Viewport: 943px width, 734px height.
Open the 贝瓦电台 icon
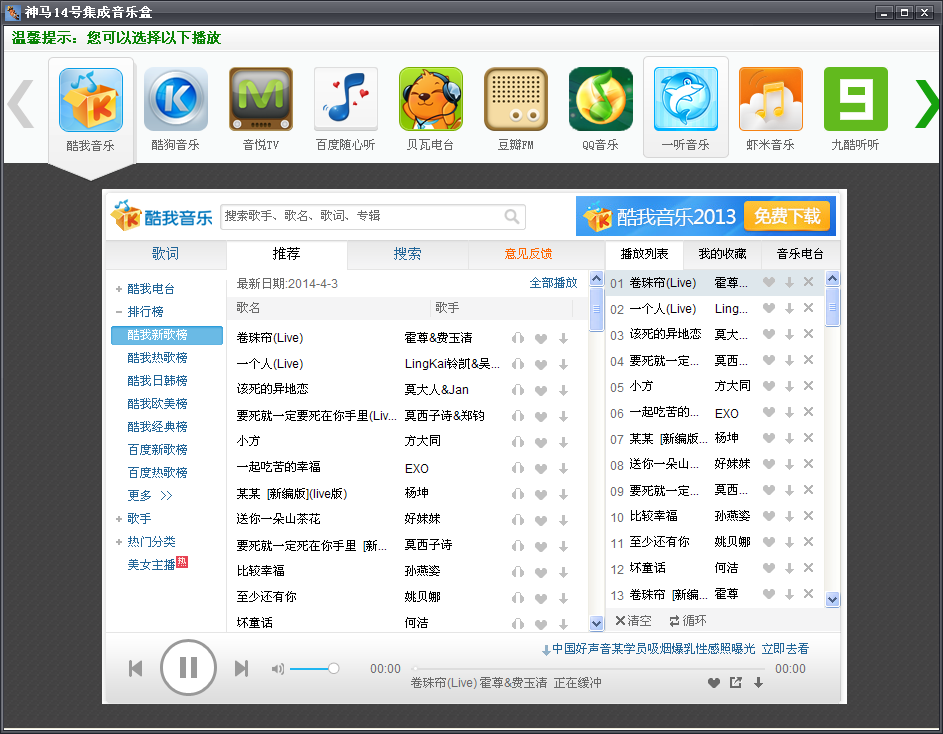point(431,100)
